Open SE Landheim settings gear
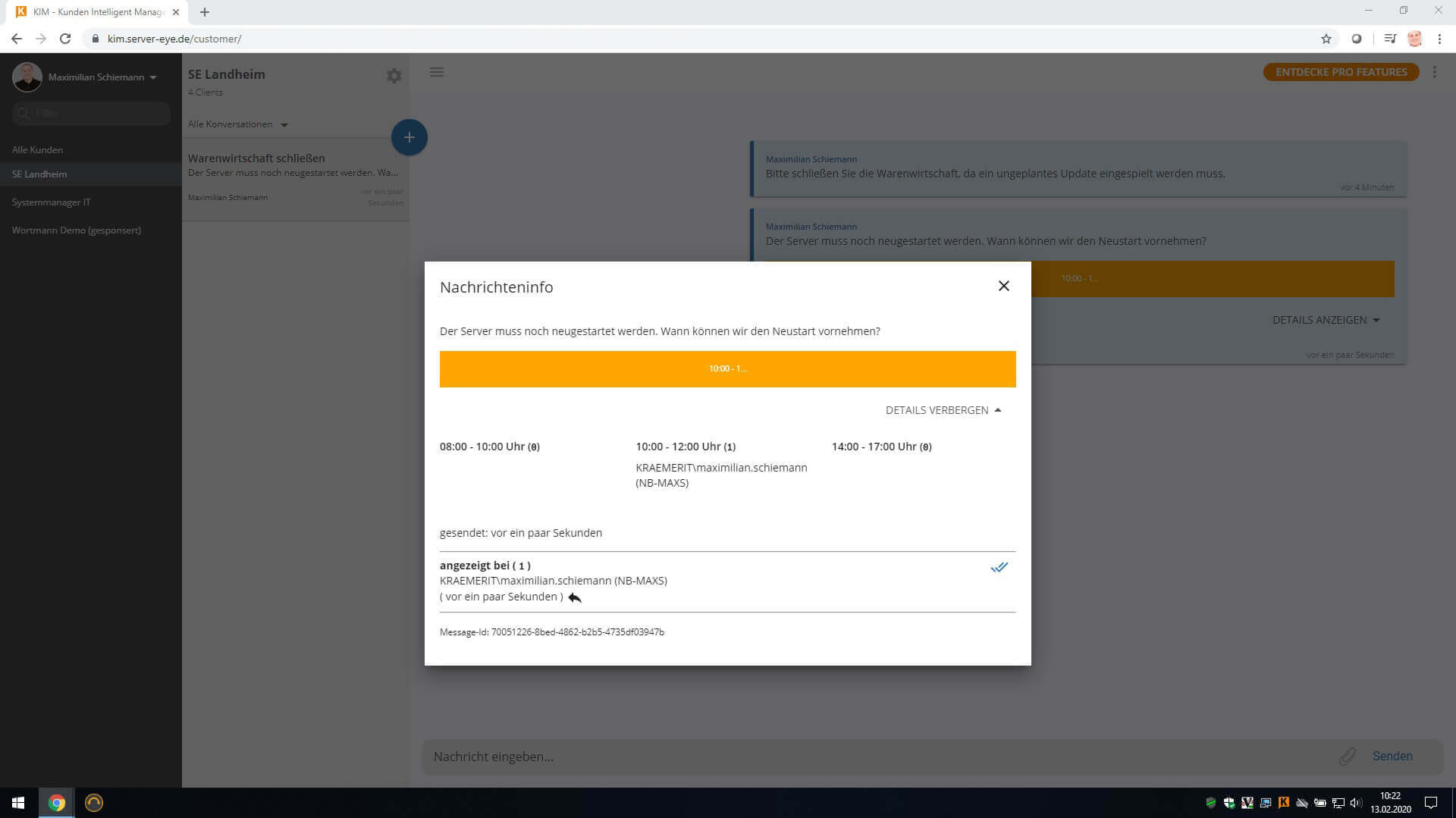 click(x=394, y=76)
